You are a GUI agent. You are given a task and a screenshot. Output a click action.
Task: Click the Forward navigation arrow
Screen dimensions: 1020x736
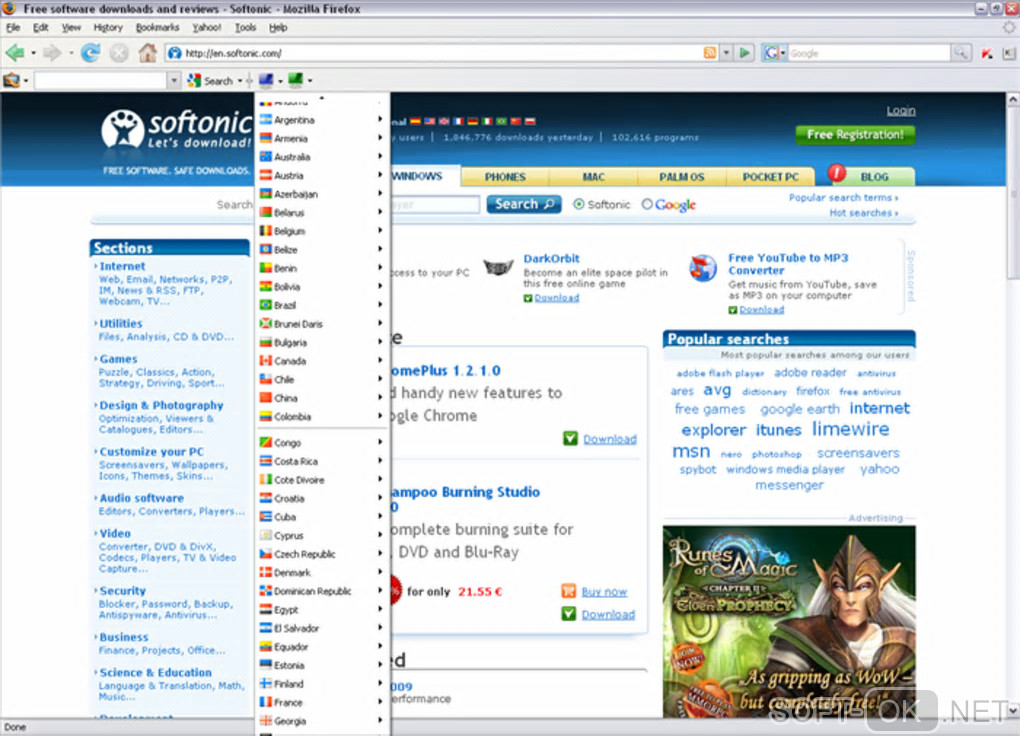point(52,53)
